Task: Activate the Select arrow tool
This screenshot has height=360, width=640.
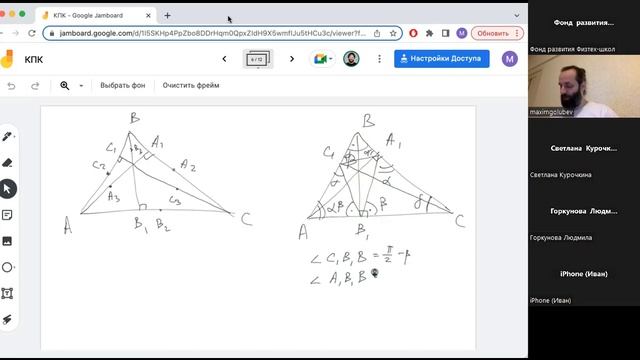Action: (x=7, y=189)
